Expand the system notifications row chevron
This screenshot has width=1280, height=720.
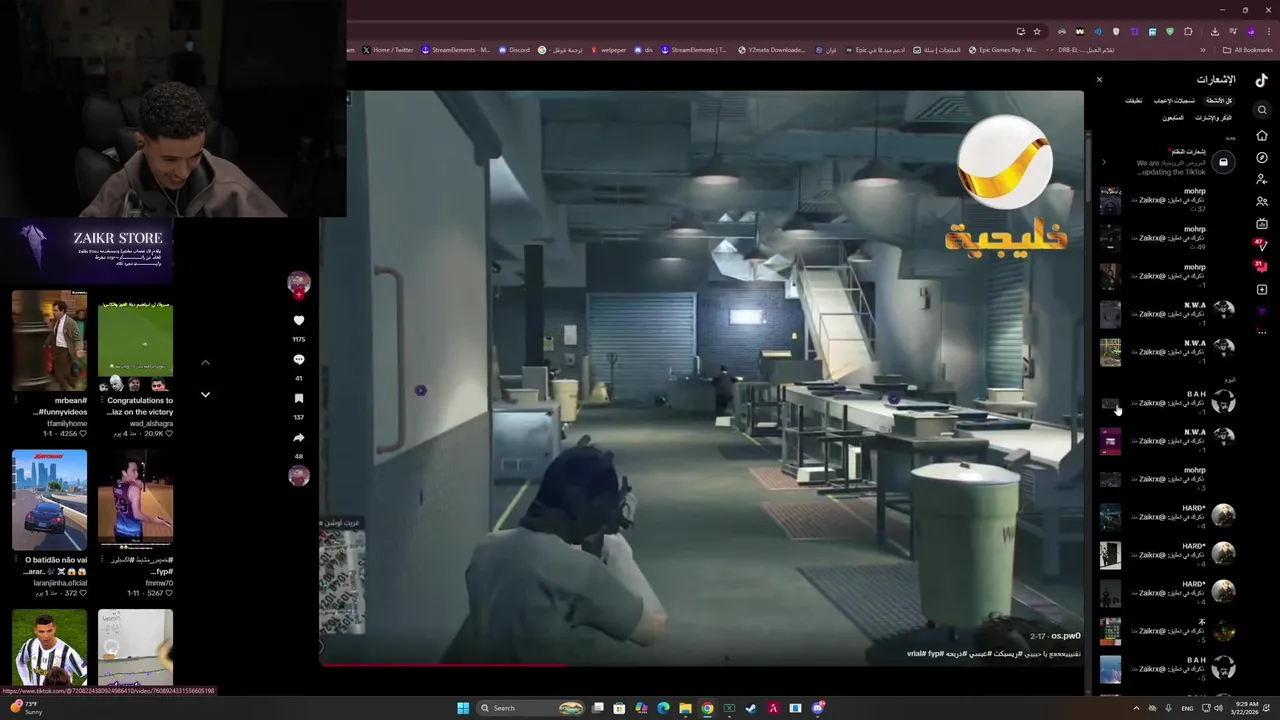click(x=1104, y=162)
